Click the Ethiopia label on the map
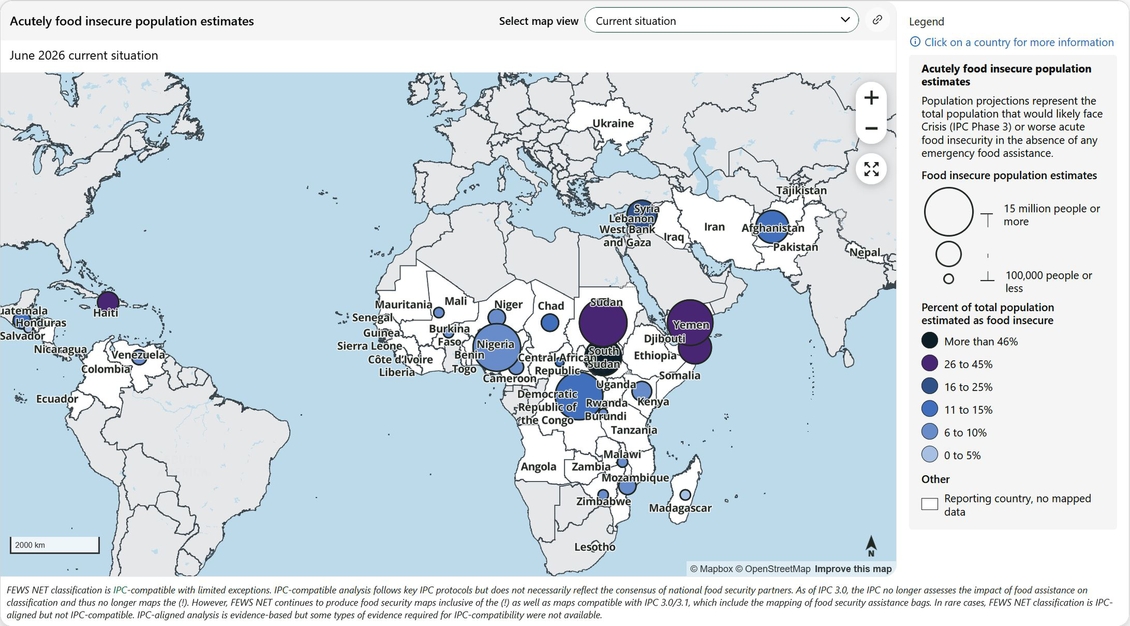The image size is (1130, 626). [x=655, y=355]
